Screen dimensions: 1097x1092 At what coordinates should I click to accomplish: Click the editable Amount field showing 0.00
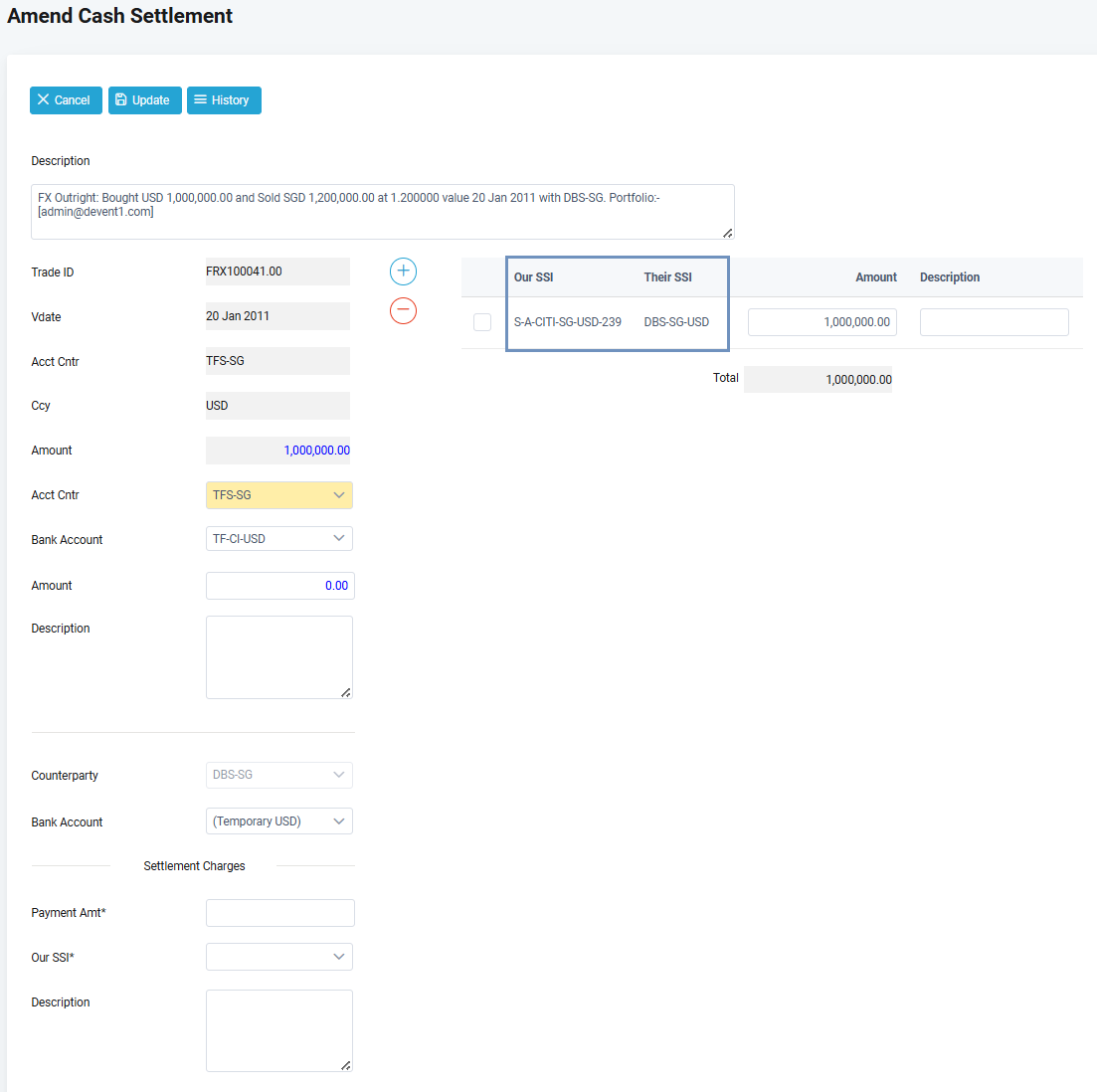click(279, 586)
